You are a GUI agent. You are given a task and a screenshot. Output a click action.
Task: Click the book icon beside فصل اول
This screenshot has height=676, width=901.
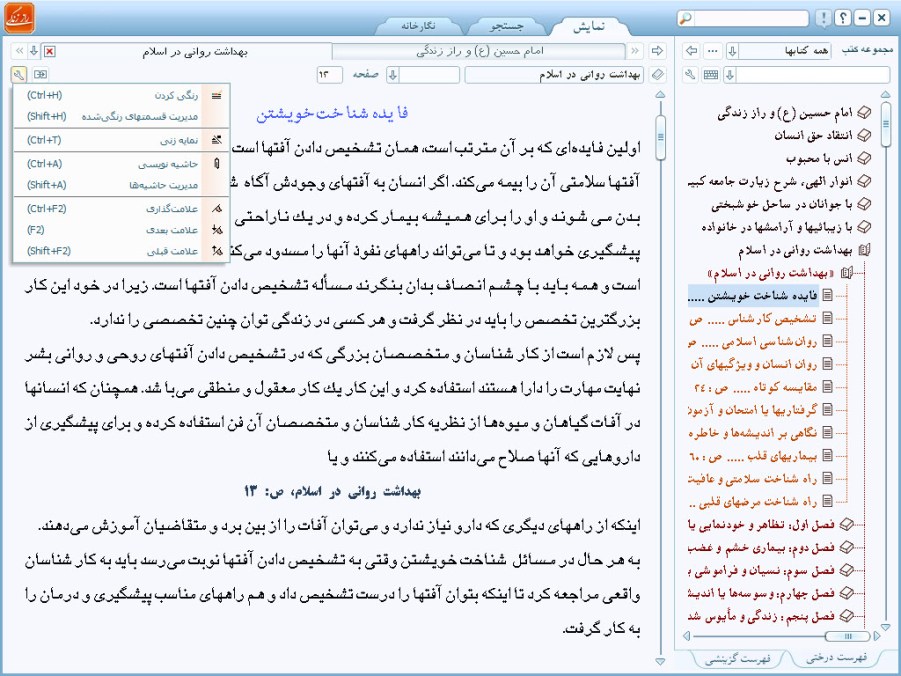tap(846, 524)
